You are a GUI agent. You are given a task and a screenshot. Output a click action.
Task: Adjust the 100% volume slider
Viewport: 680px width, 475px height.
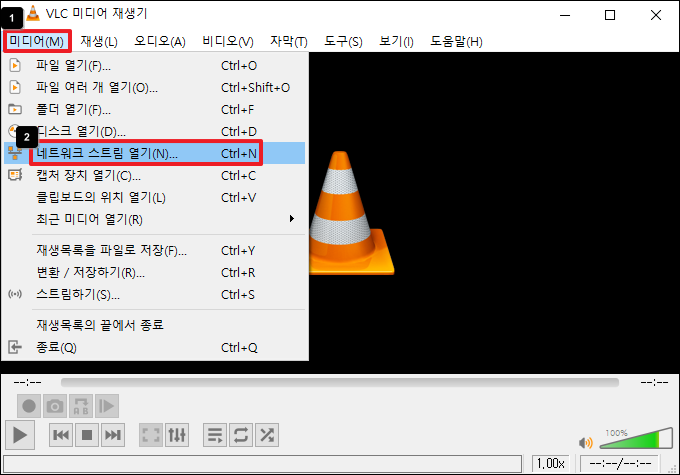636,438
